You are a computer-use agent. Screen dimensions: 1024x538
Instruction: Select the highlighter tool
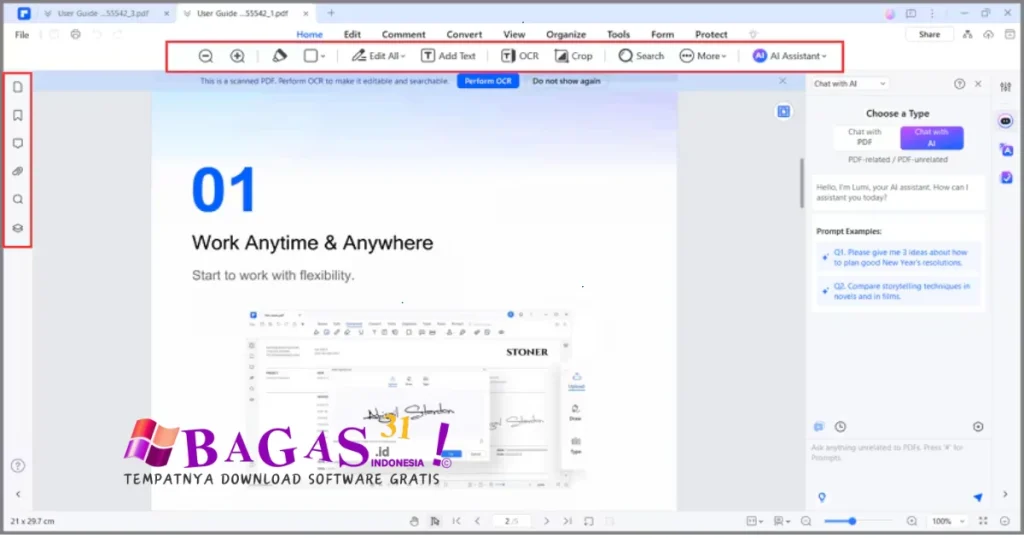[280, 55]
